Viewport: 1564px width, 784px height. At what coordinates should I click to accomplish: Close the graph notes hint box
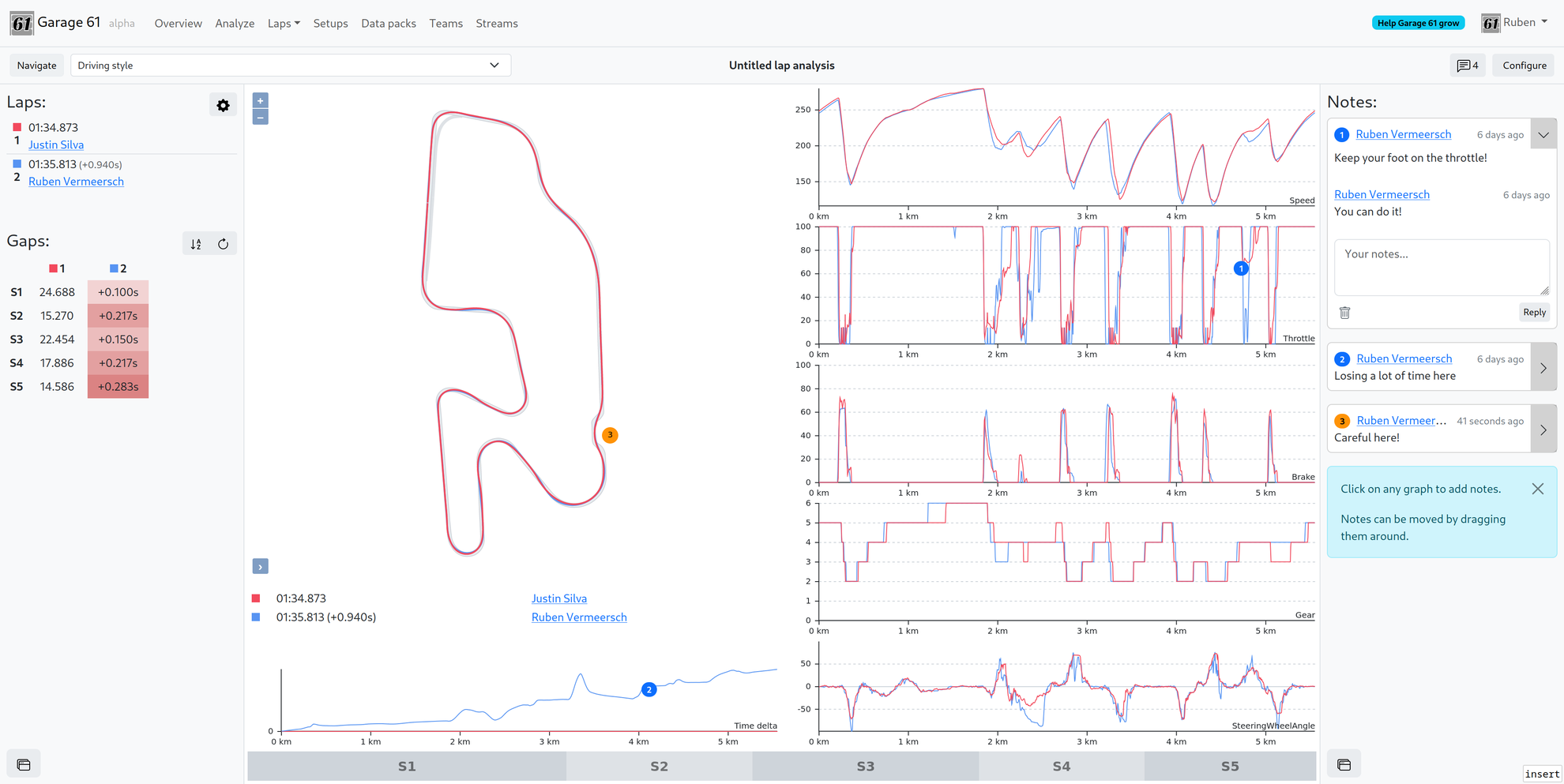coord(1537,489)
